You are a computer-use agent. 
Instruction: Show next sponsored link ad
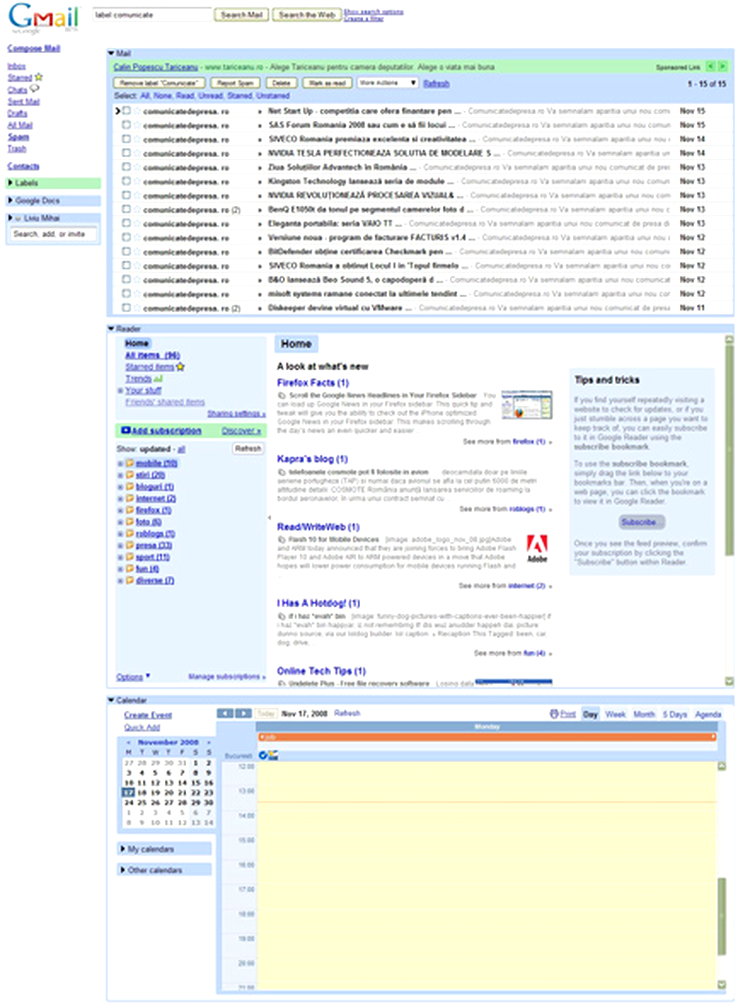722,66
